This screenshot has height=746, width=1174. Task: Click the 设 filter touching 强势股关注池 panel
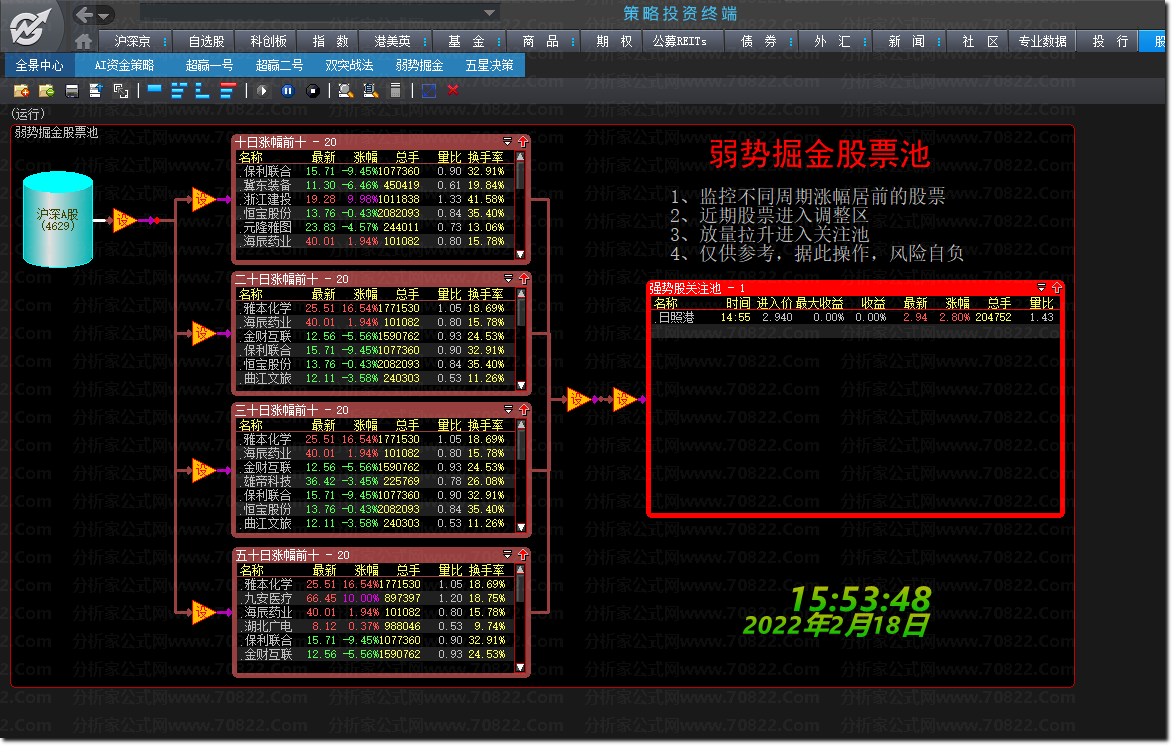click(x=624, y=400)
